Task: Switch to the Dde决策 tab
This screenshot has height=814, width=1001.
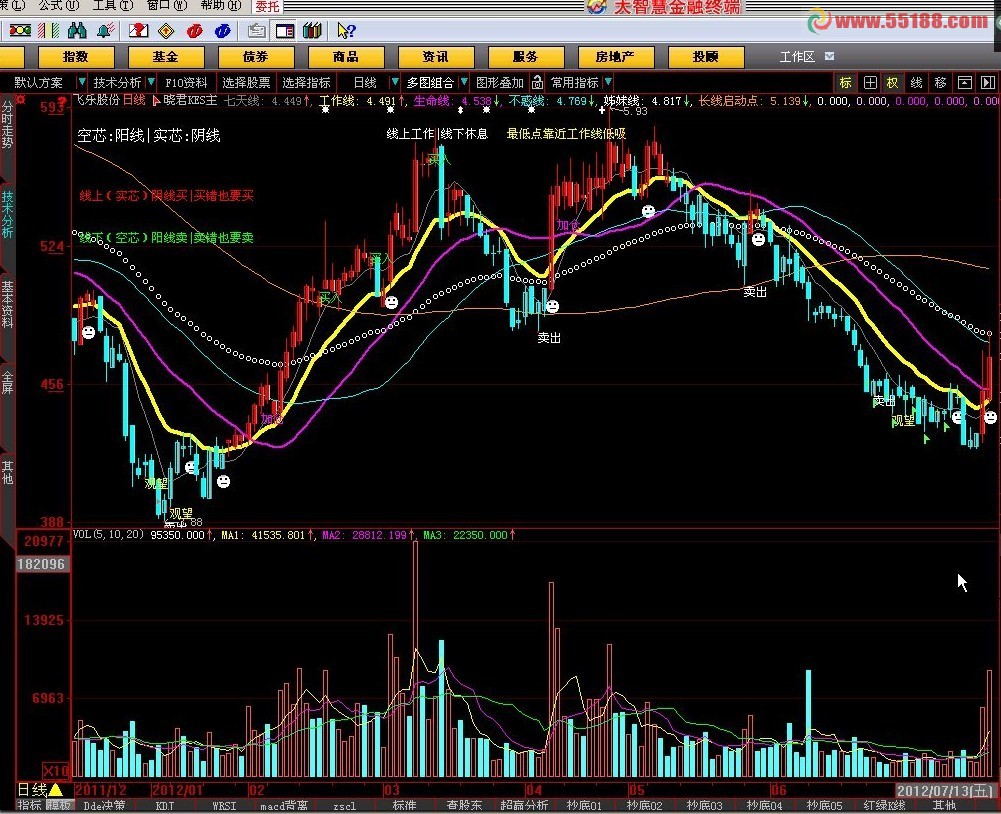Action: coord(105,806)
